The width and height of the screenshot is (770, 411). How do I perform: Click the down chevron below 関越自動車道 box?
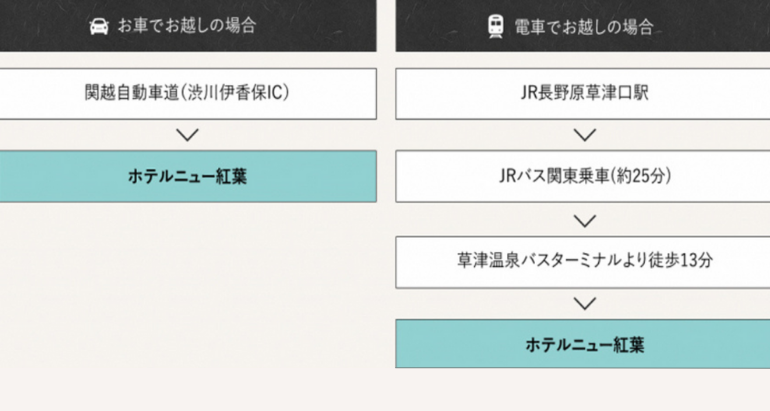[187, 135]
